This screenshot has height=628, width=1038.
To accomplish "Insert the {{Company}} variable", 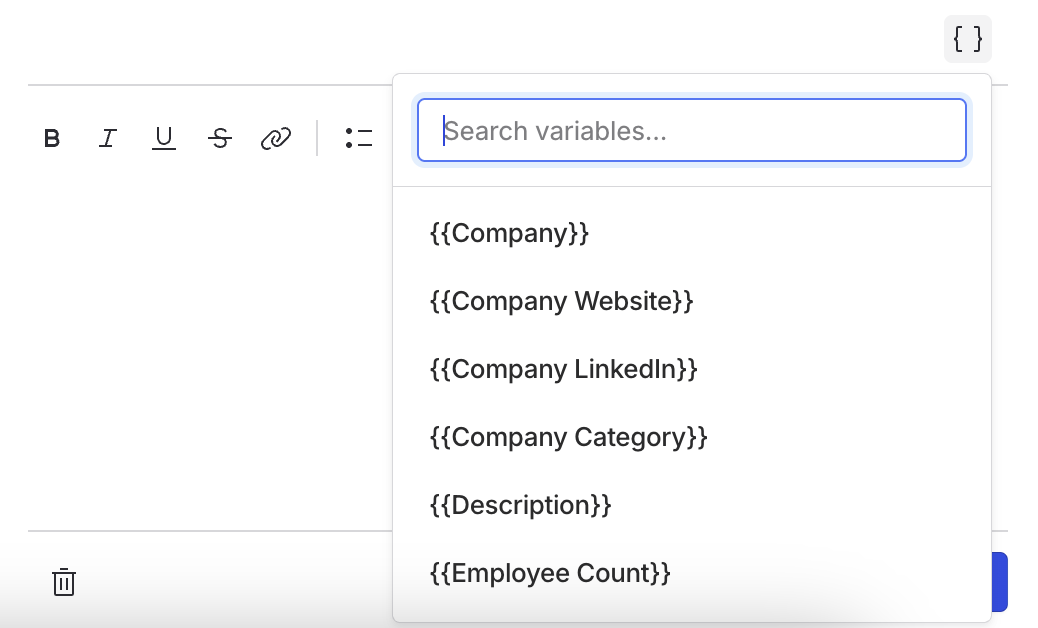I will 509,233.
